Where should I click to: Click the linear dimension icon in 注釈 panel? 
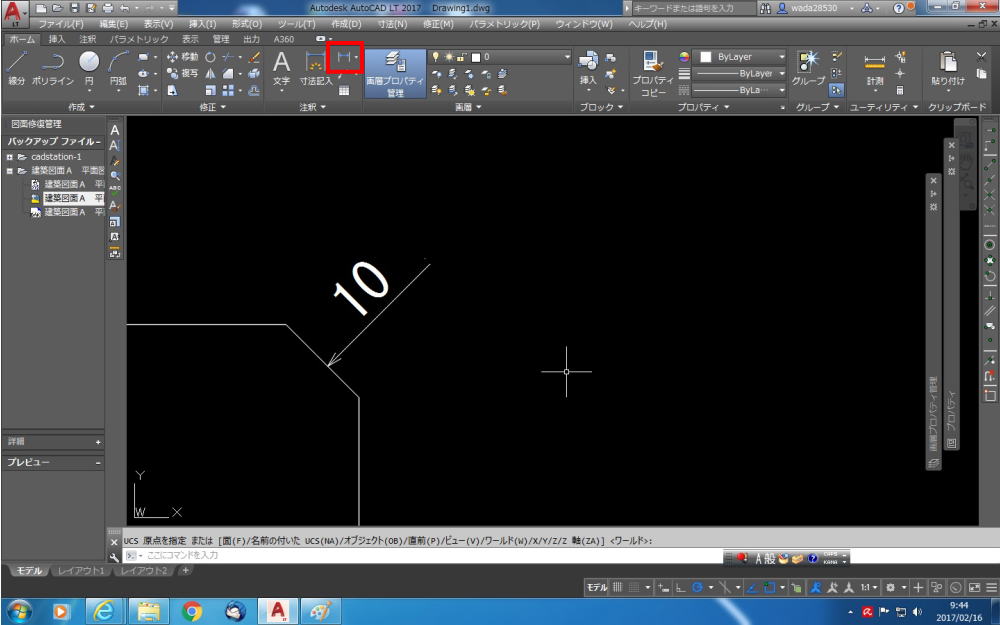[344, 57]
